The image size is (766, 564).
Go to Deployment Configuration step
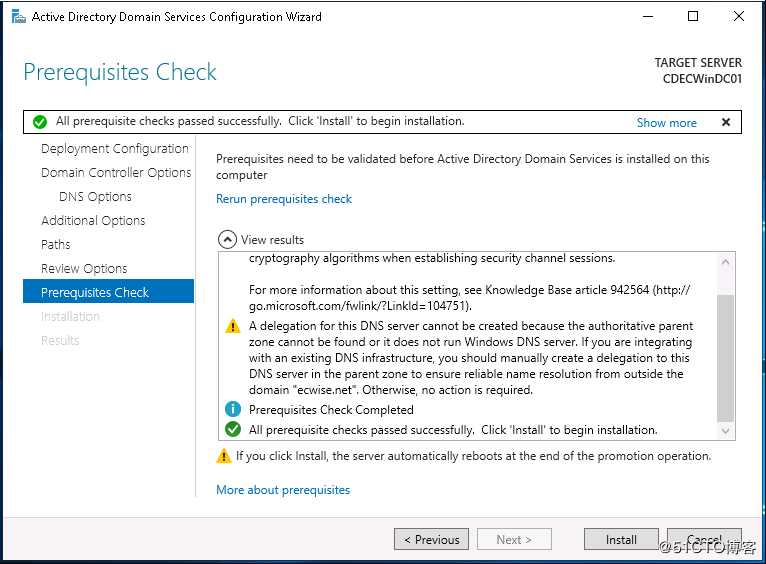115,148
